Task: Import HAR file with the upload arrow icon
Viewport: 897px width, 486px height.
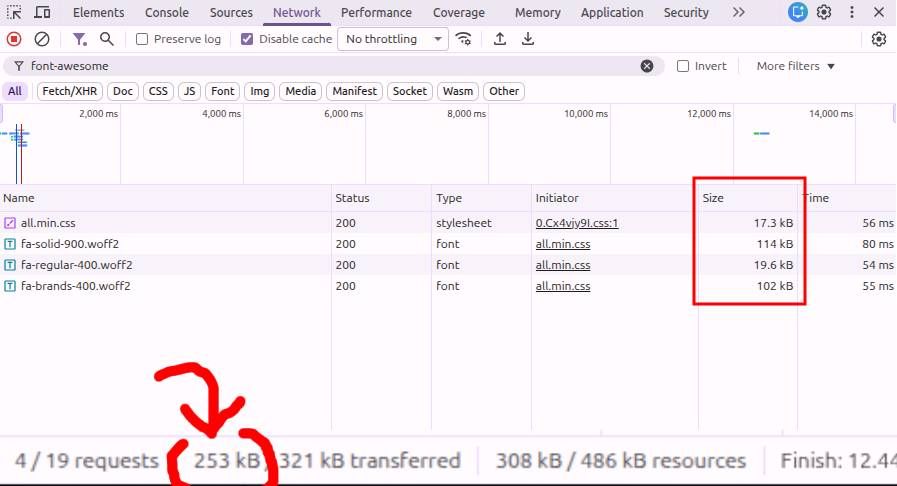Action: point(499,39)
